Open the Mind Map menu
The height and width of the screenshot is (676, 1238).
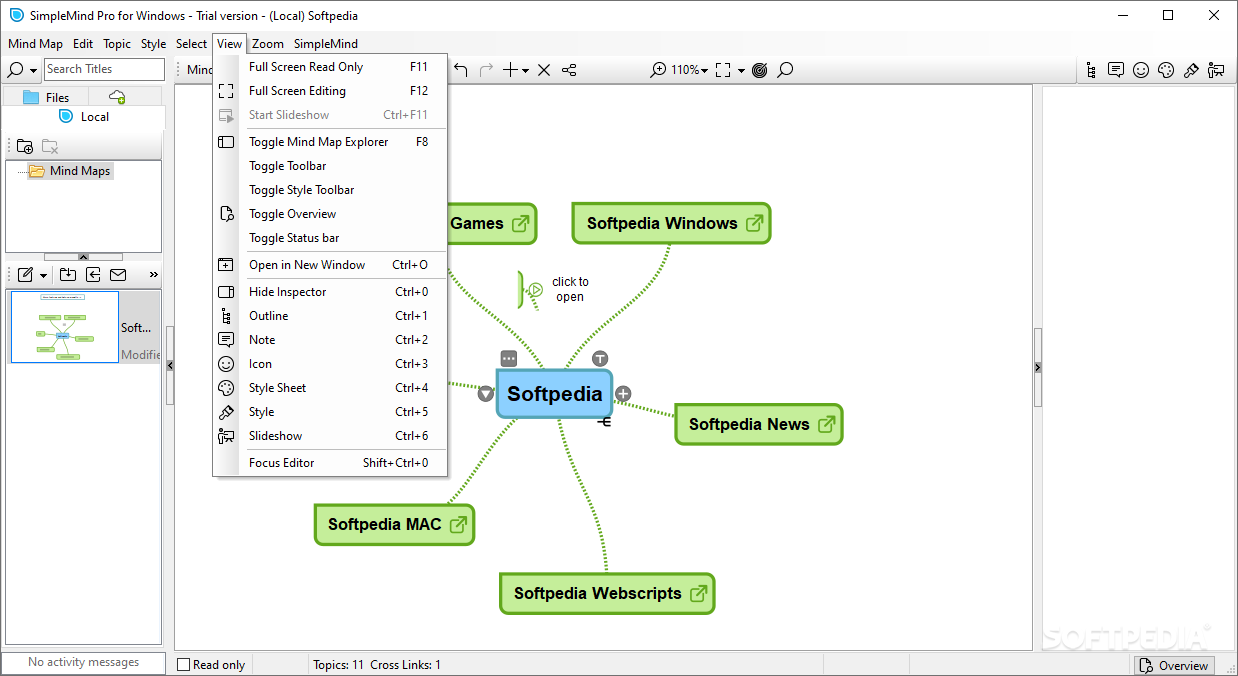click(x=35, y=44)
